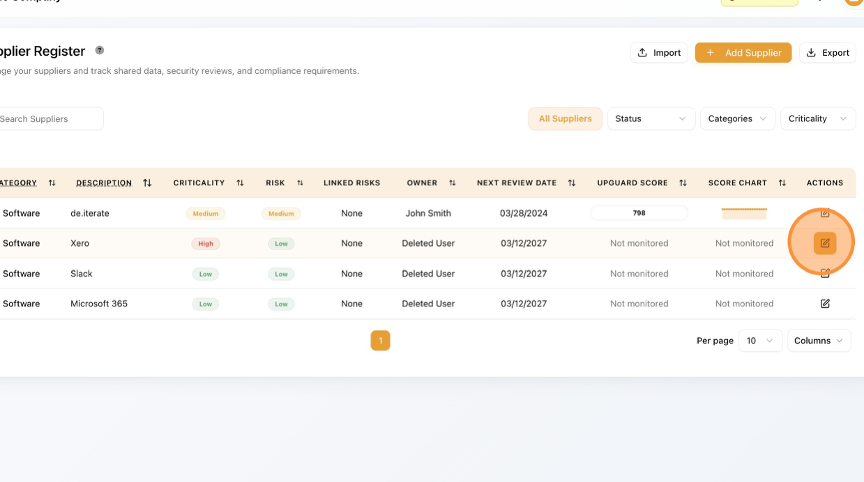Sort by UpGuard Score column arrows
Image resolution: width=864 pixels, height=482 pixels.
tap(683, 183)
